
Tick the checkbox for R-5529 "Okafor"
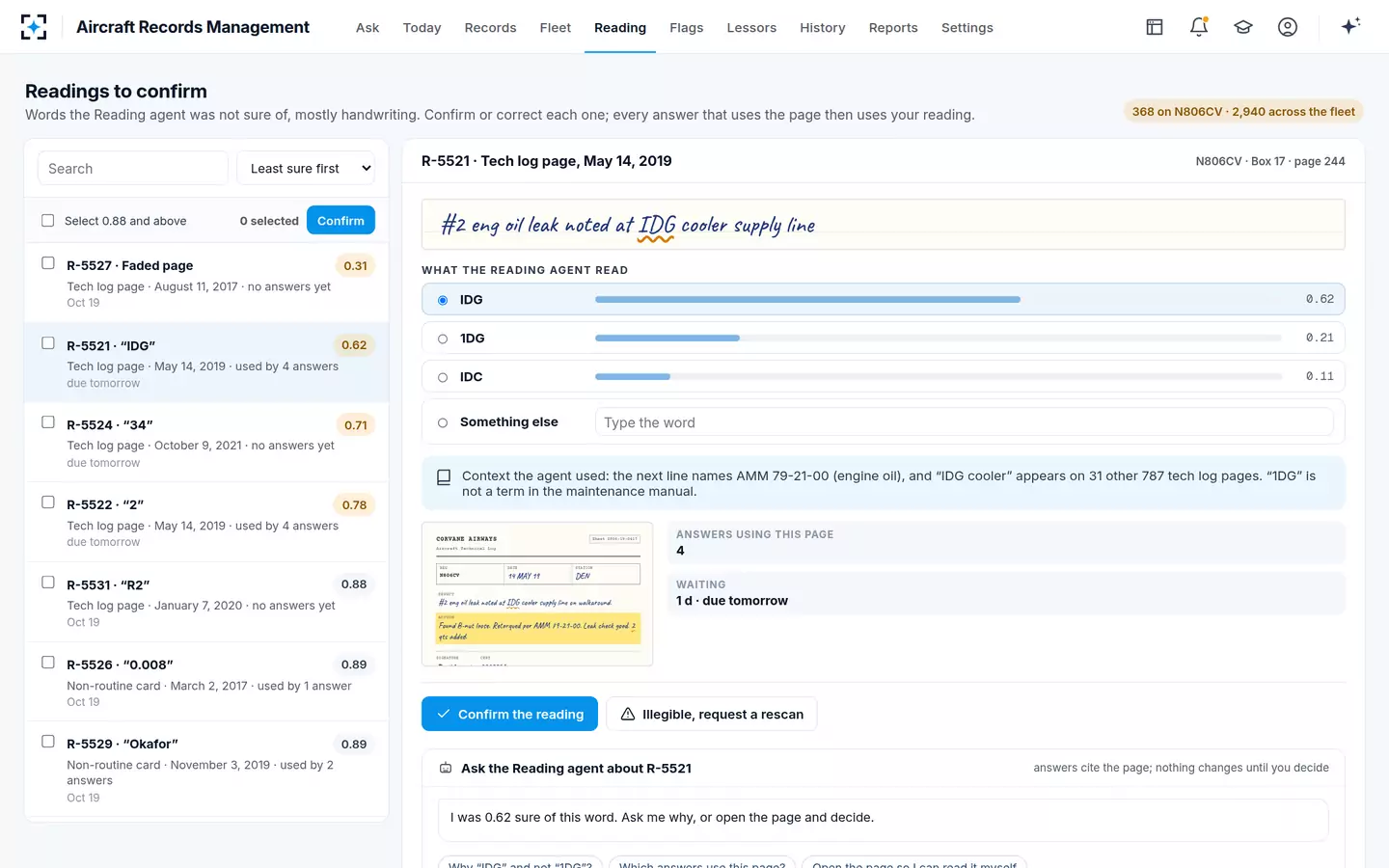coord(48,742)
